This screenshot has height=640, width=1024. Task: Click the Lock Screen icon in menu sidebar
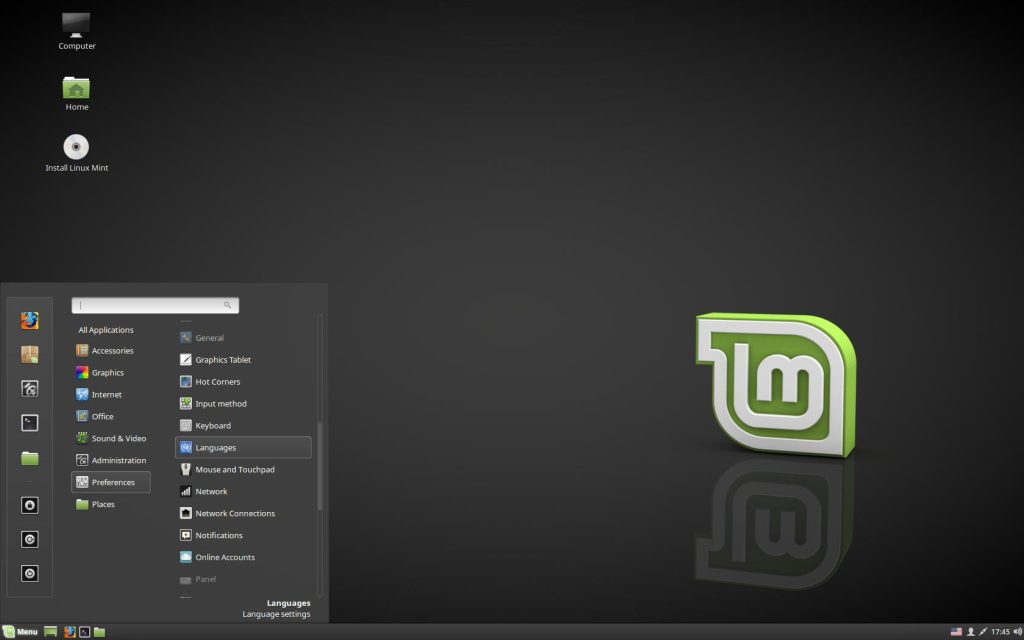click(30, 506)
